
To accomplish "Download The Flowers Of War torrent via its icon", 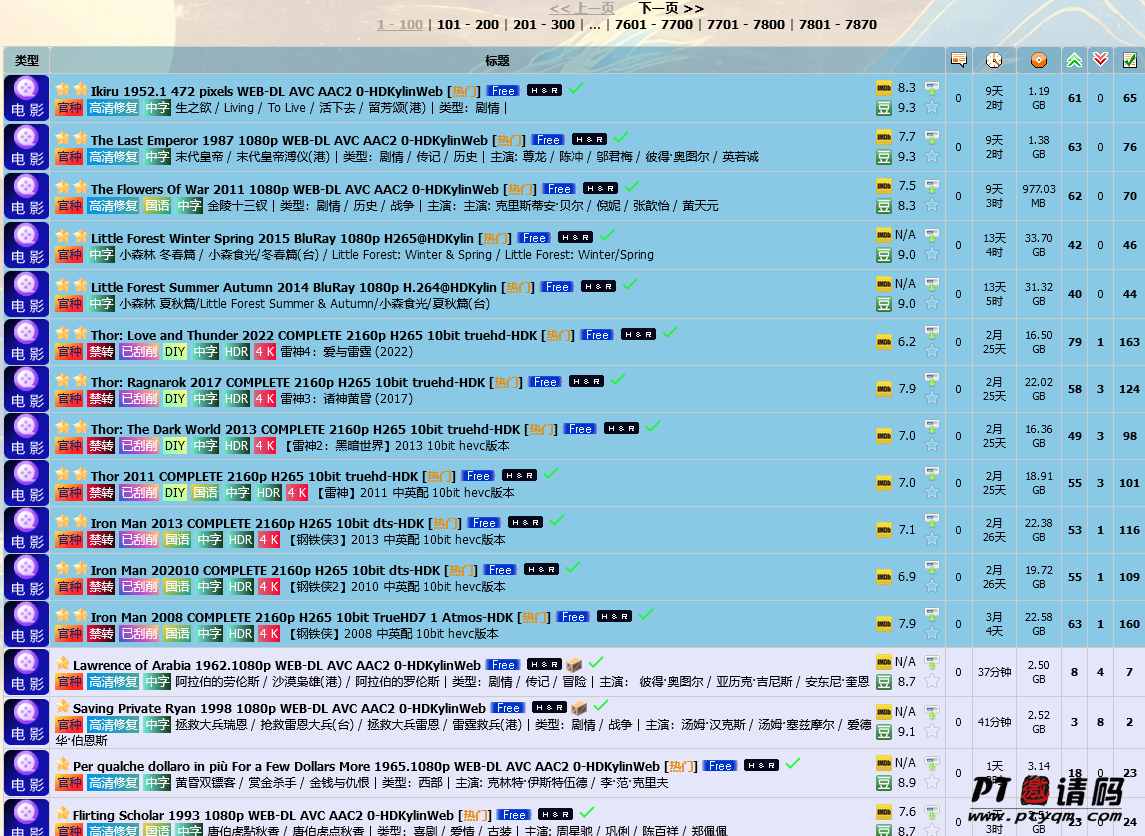I will [932, 186].
